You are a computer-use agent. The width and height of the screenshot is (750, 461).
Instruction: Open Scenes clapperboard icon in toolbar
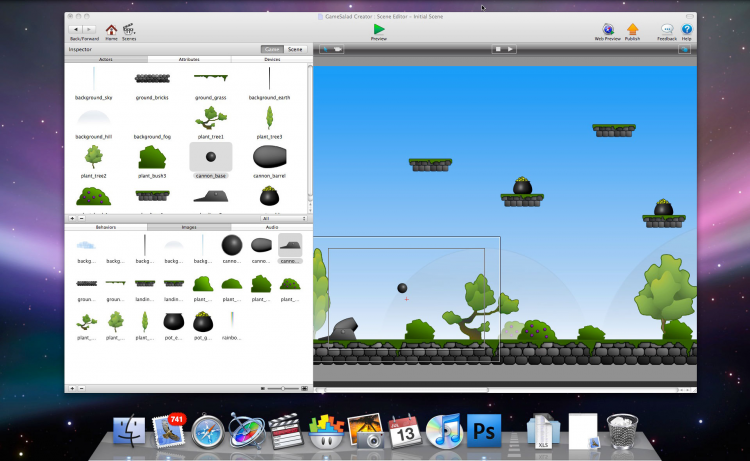click(129, 29)
